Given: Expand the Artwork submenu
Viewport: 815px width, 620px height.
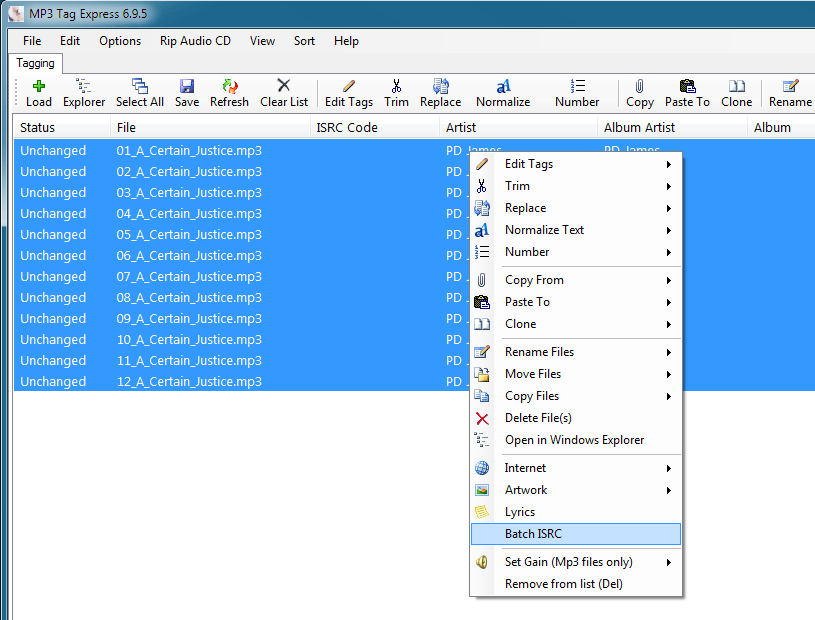Looking at the screenshot, I should click(x=526, y=489).
